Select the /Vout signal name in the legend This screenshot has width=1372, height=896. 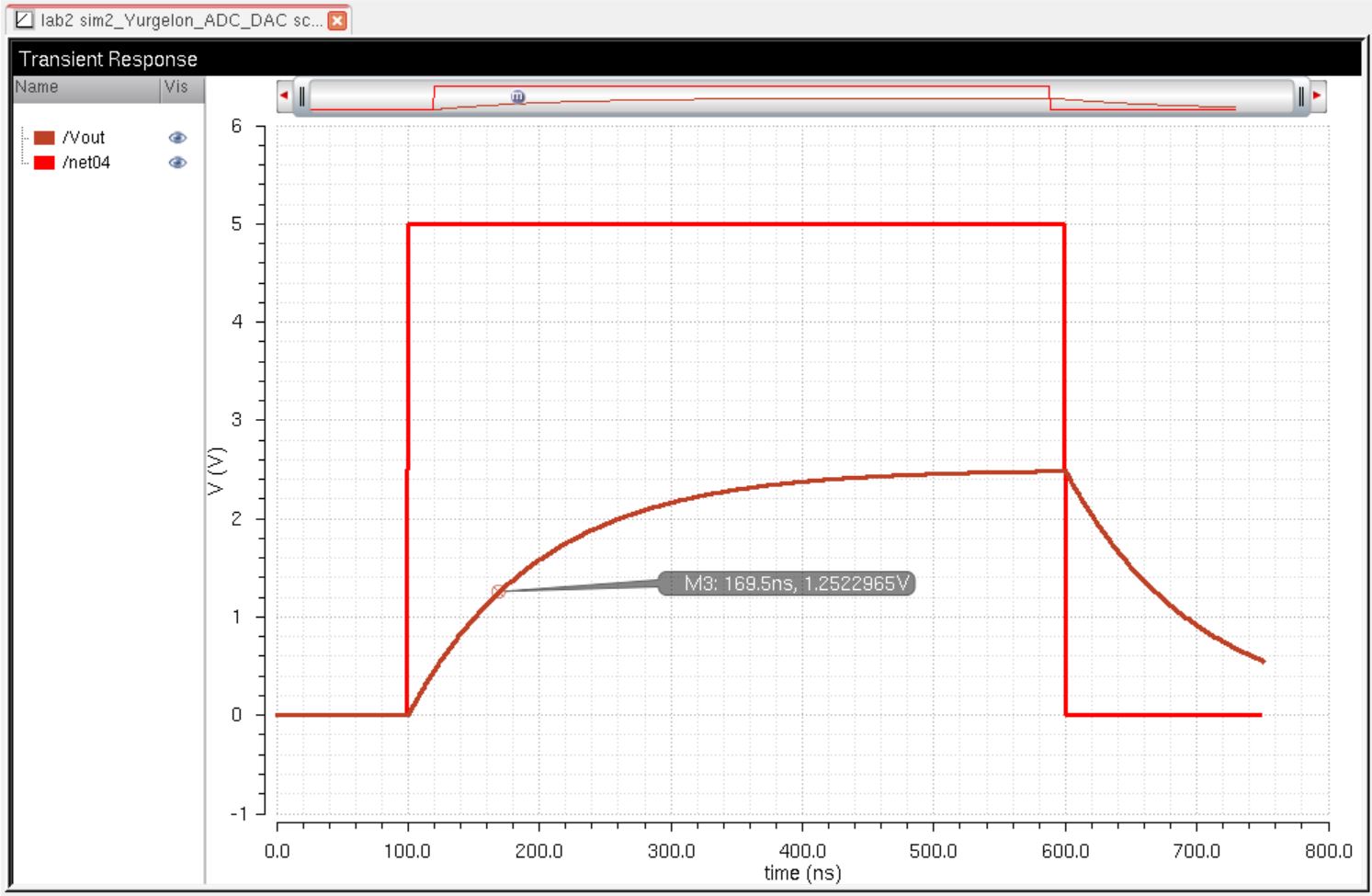click(x=84, y=138)
